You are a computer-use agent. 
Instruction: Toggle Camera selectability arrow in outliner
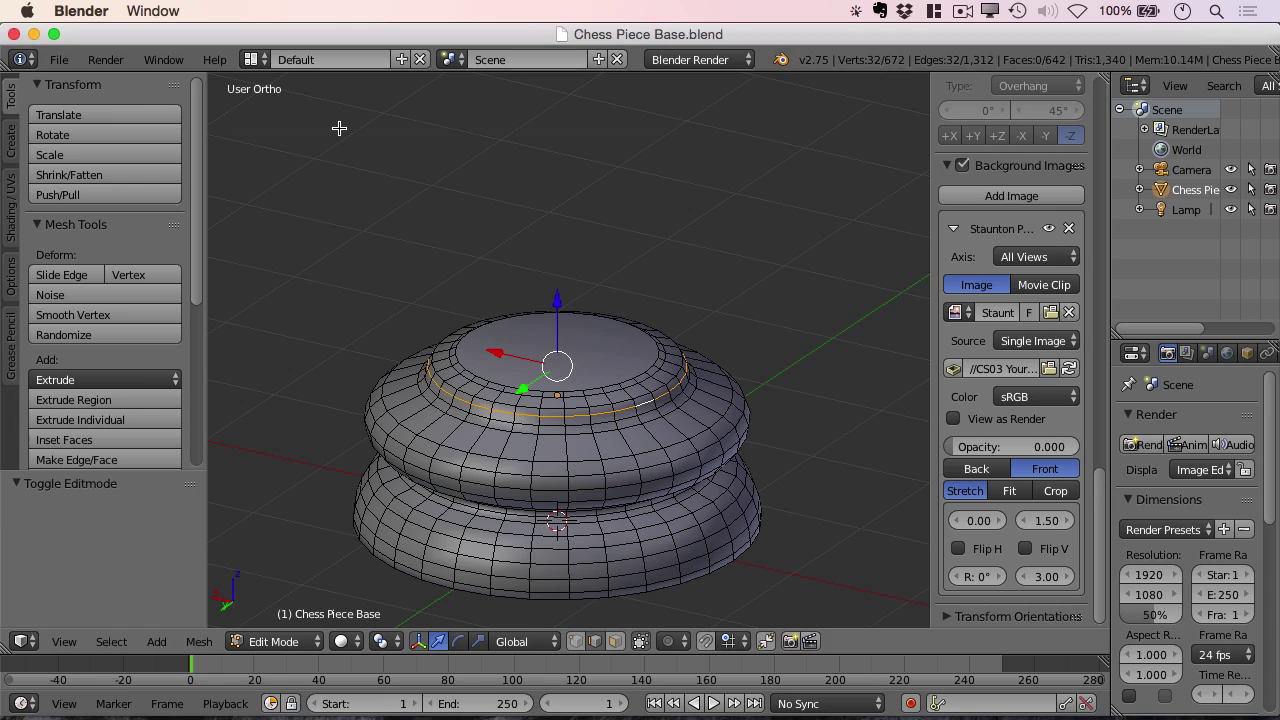click(x=1251, y=170)
